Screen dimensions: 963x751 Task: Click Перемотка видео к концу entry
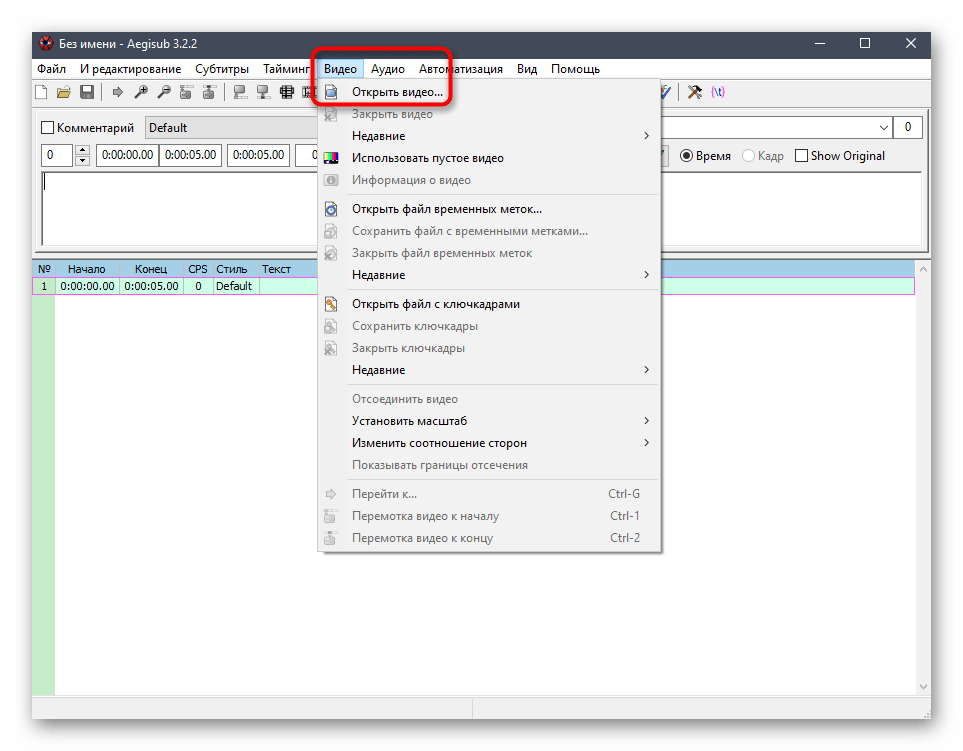pos(489,539)
